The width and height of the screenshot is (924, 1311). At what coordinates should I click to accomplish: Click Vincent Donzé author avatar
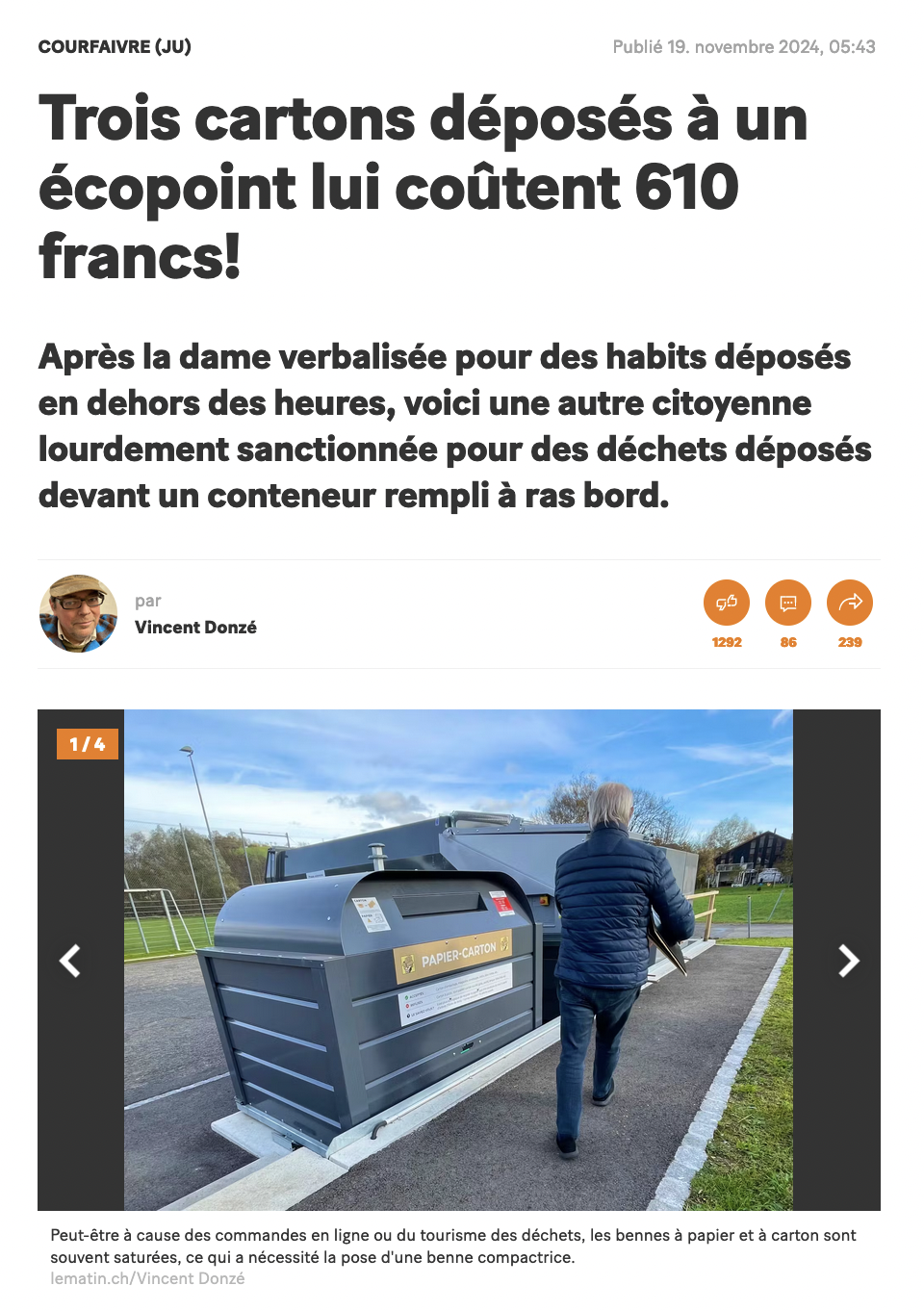78,613
